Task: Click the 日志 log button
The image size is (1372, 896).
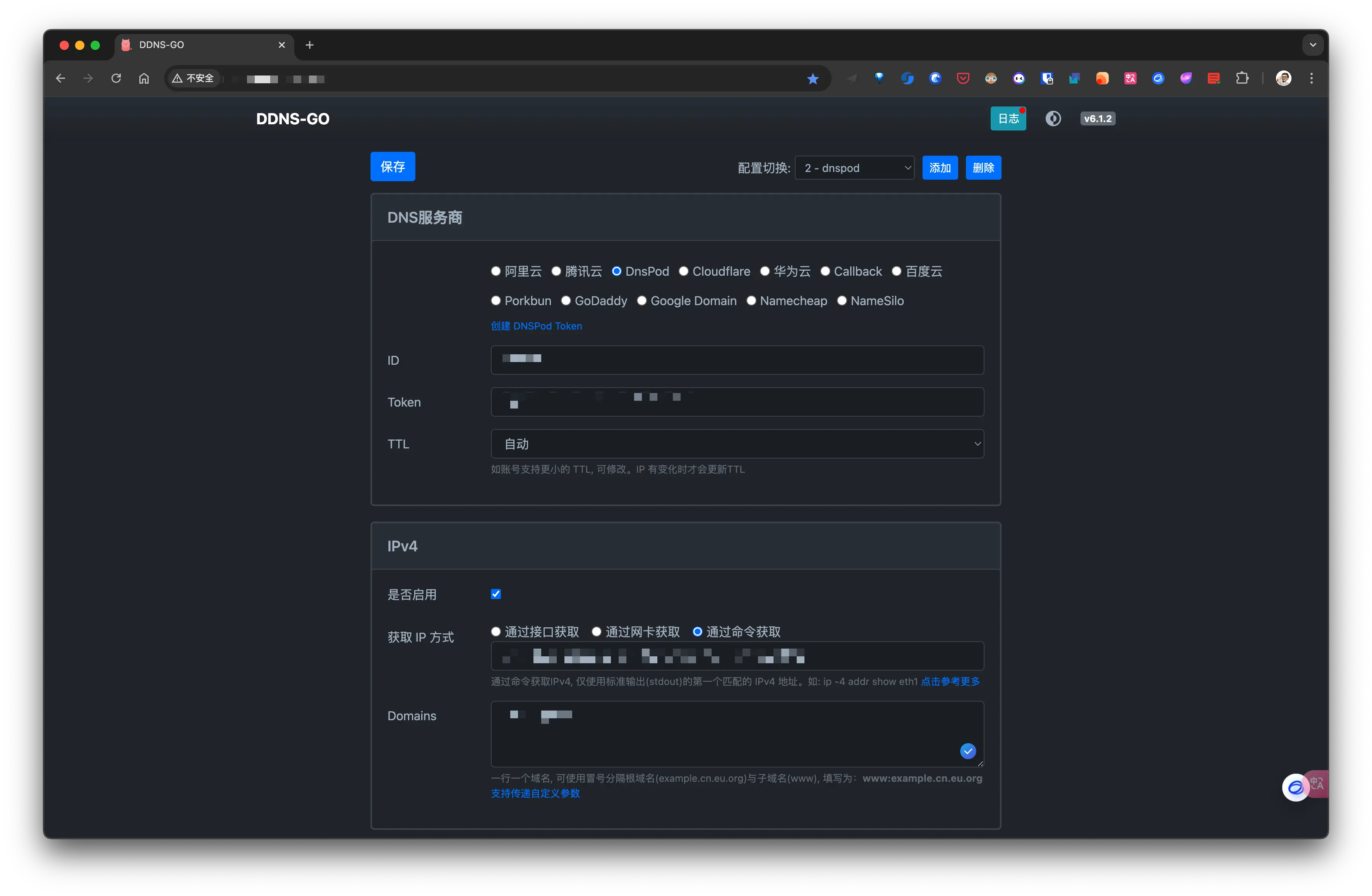Action: pyautogui.click(x=1008, y=118)
